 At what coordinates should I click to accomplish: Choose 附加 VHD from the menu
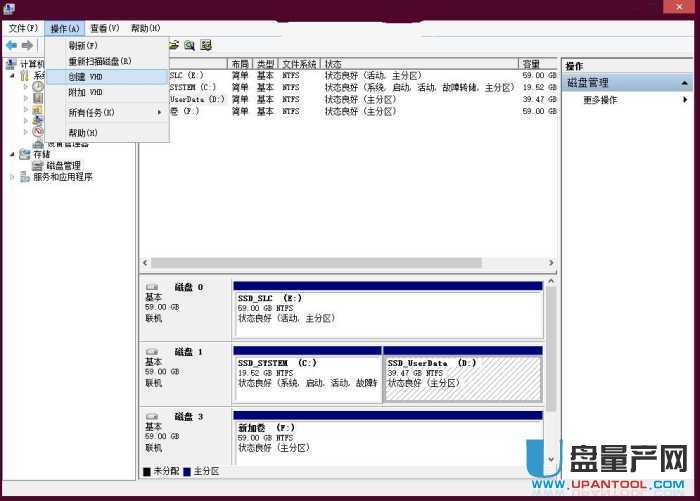pos(85,92)
